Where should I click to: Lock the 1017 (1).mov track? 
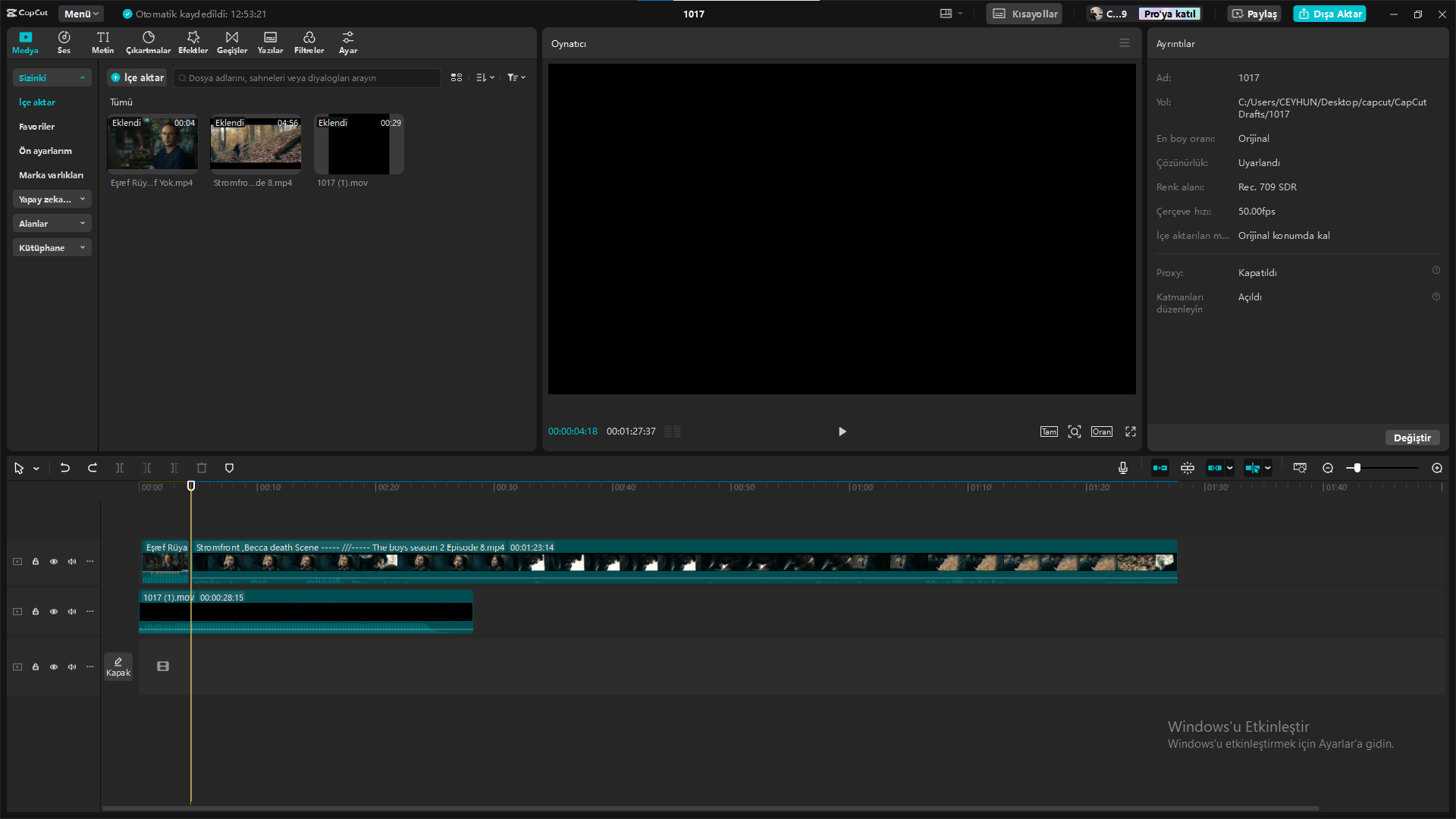coord(36,612)
